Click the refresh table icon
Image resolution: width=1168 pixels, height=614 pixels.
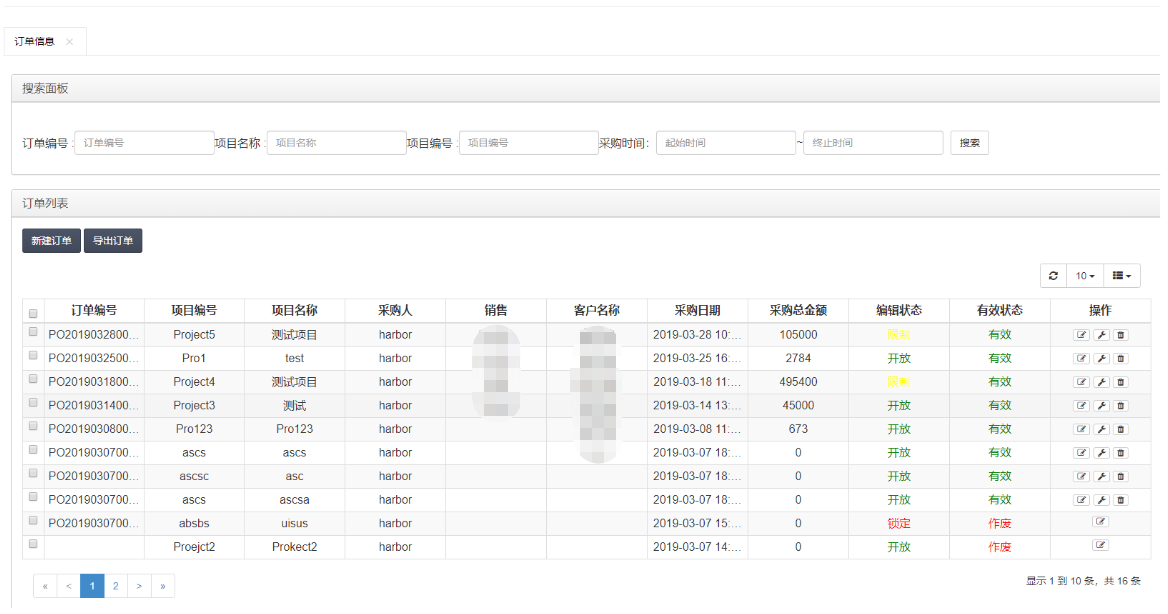[1053, 275]
